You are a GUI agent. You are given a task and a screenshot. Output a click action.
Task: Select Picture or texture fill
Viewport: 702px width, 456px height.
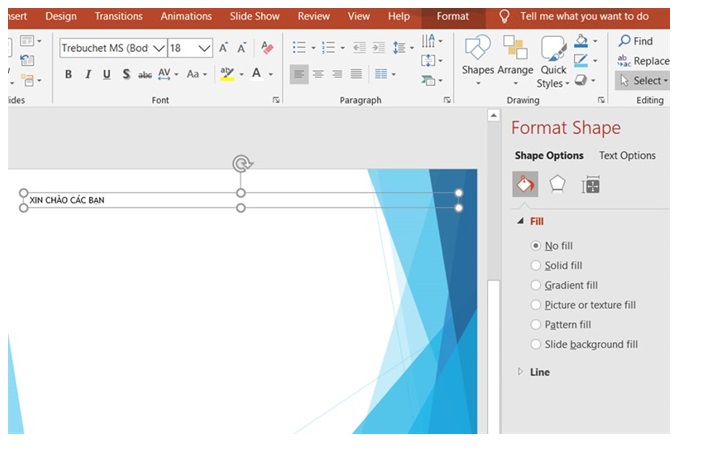click(x=536, y=305)
